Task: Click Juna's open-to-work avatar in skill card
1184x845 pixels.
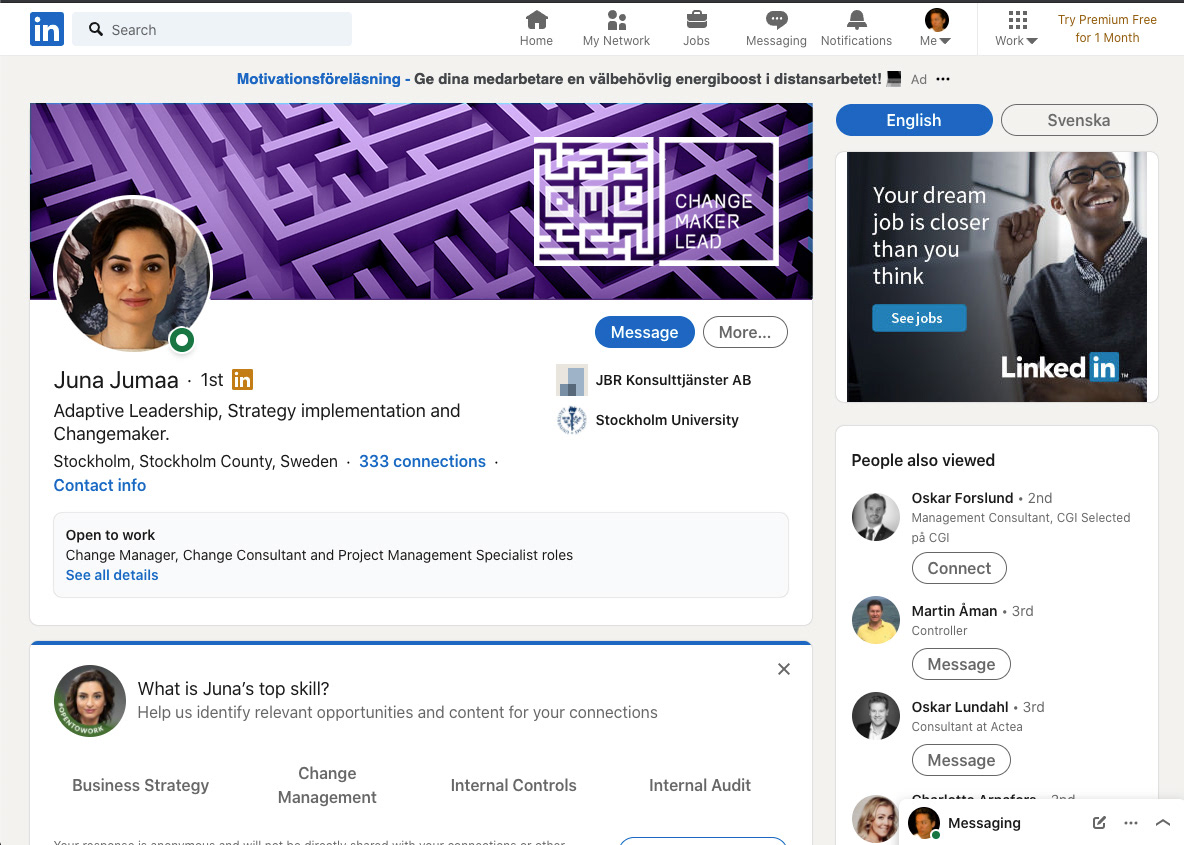Action: [90, 701]
